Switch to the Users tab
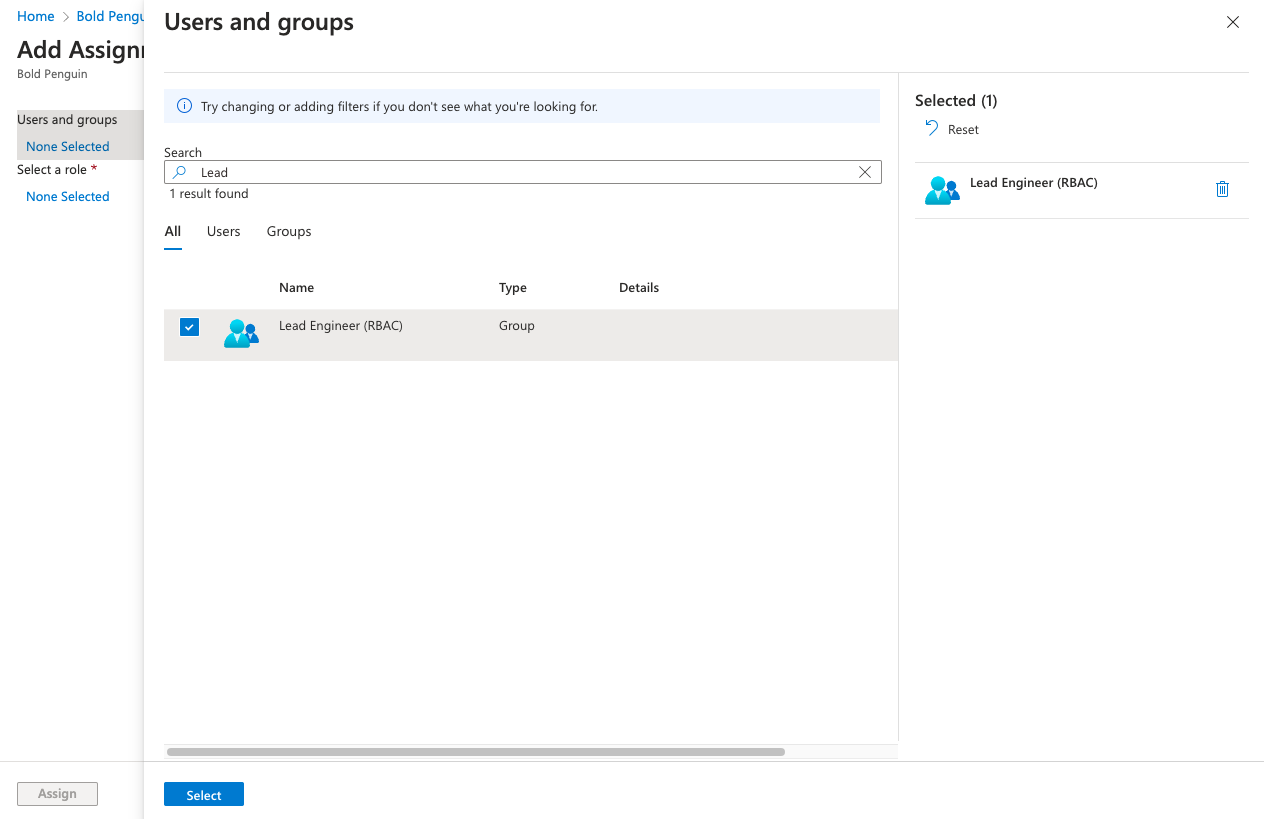The width and height of the screenshot is (1264, 819). click(223, 231)
